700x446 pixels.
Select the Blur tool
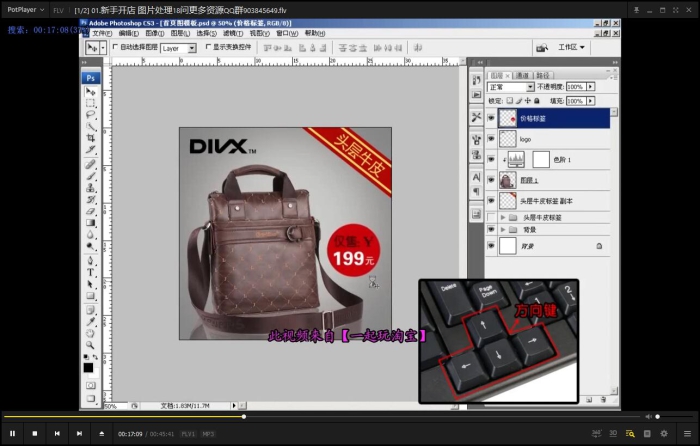[x=91, y=234]
